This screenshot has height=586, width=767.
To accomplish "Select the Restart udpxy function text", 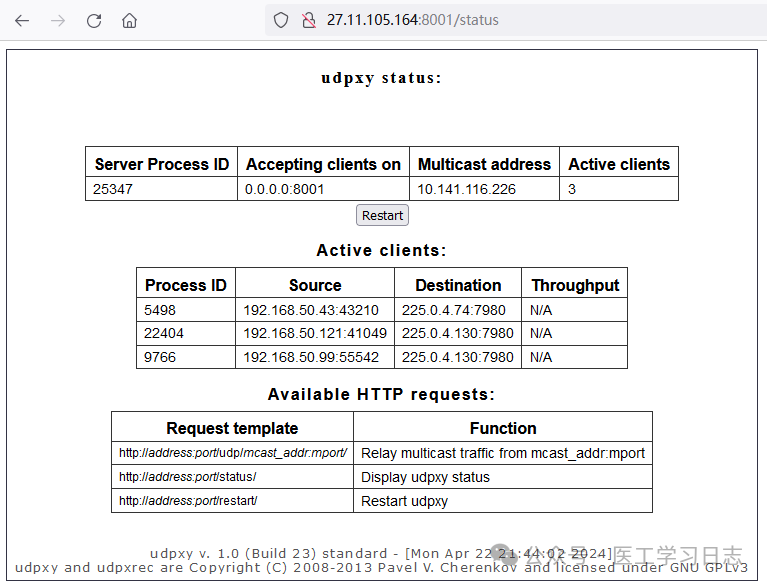I will point(405,501).
